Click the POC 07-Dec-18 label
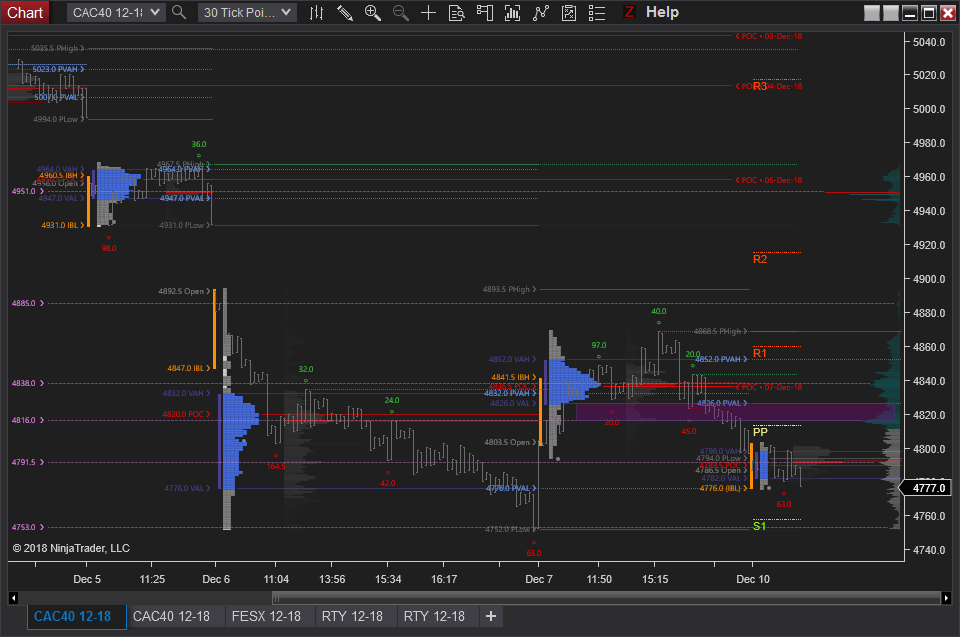 [769, 387]
